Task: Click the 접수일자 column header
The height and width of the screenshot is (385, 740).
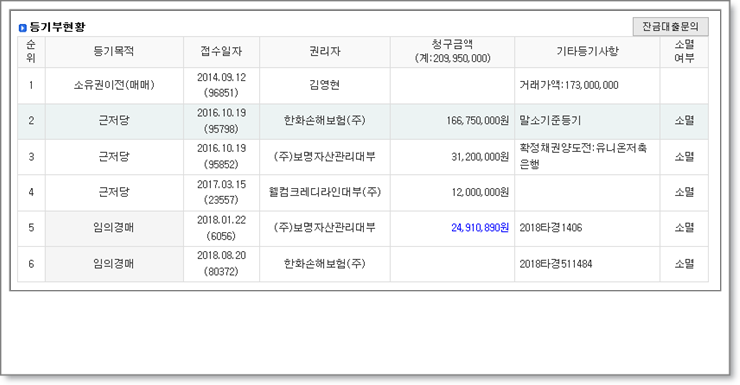Action: pos(221,51)
